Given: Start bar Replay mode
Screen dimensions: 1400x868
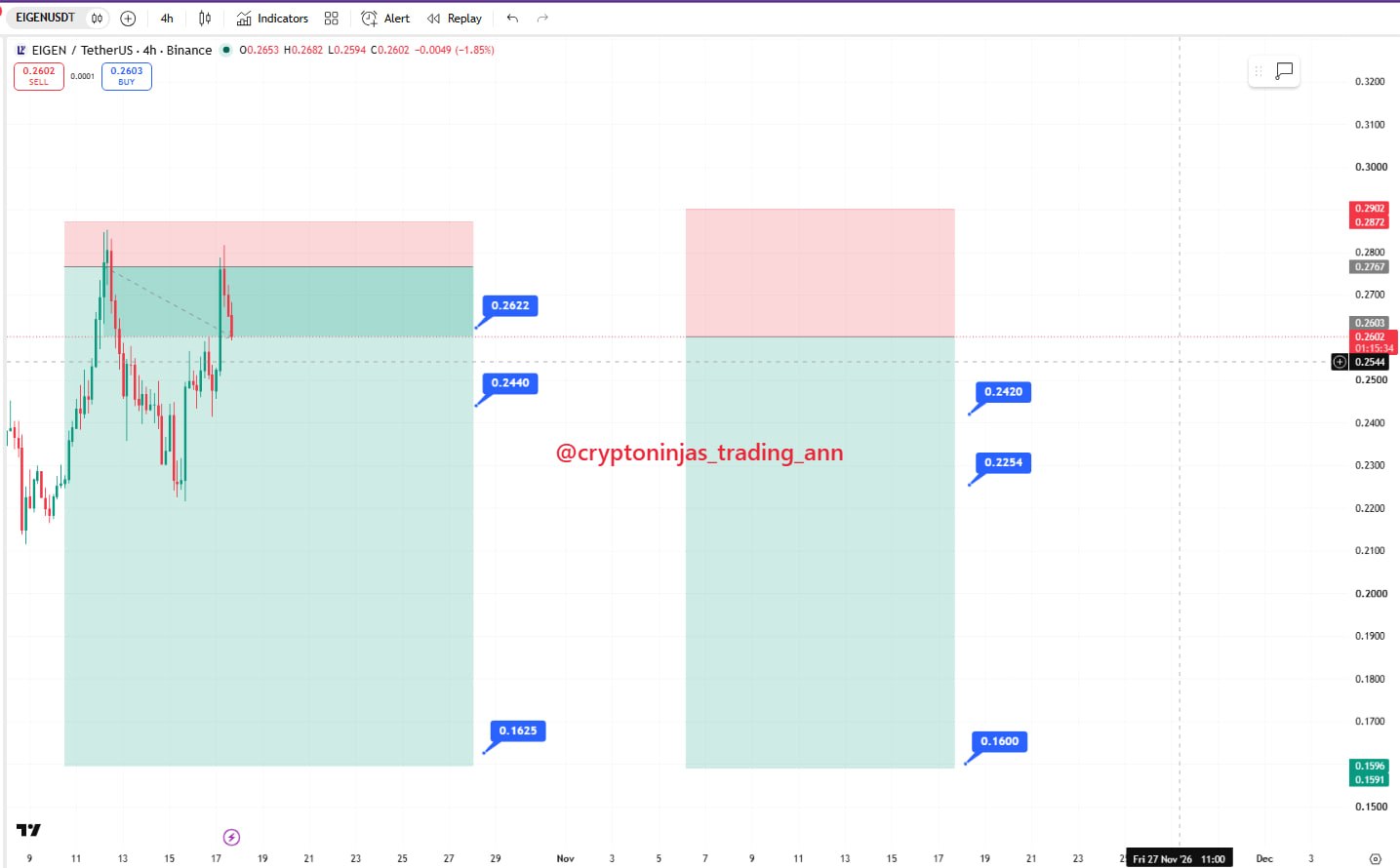Looking at the screenshot, I should [x=455, y=19].
